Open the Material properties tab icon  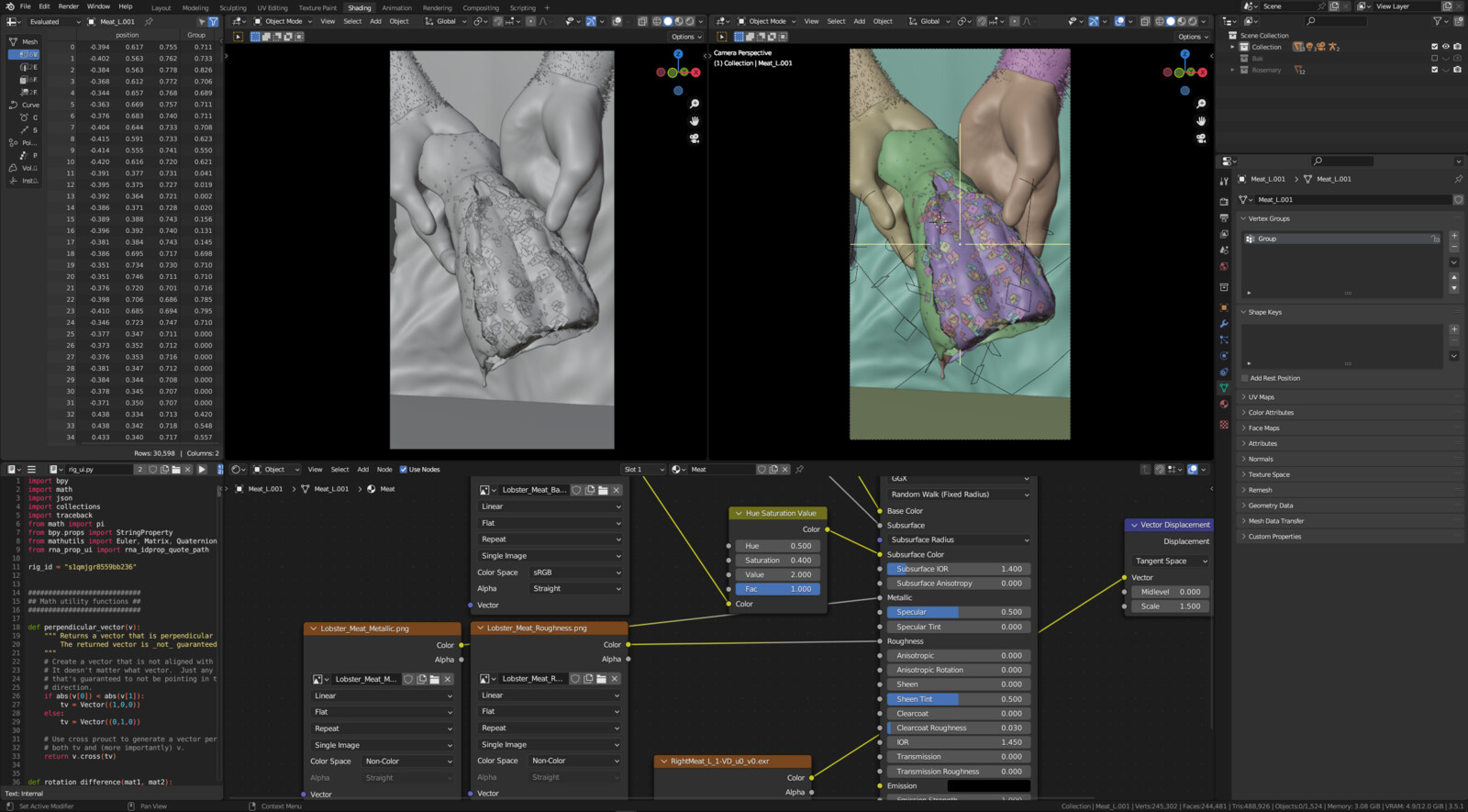1224,405
